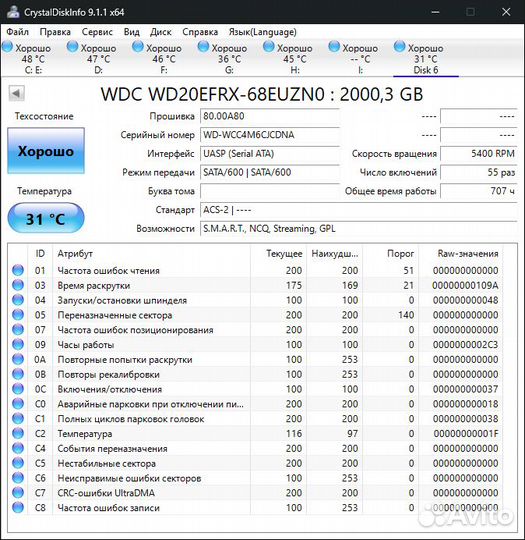
Task: Click raw value 0000000001F
Action: [x=466, y=434]
